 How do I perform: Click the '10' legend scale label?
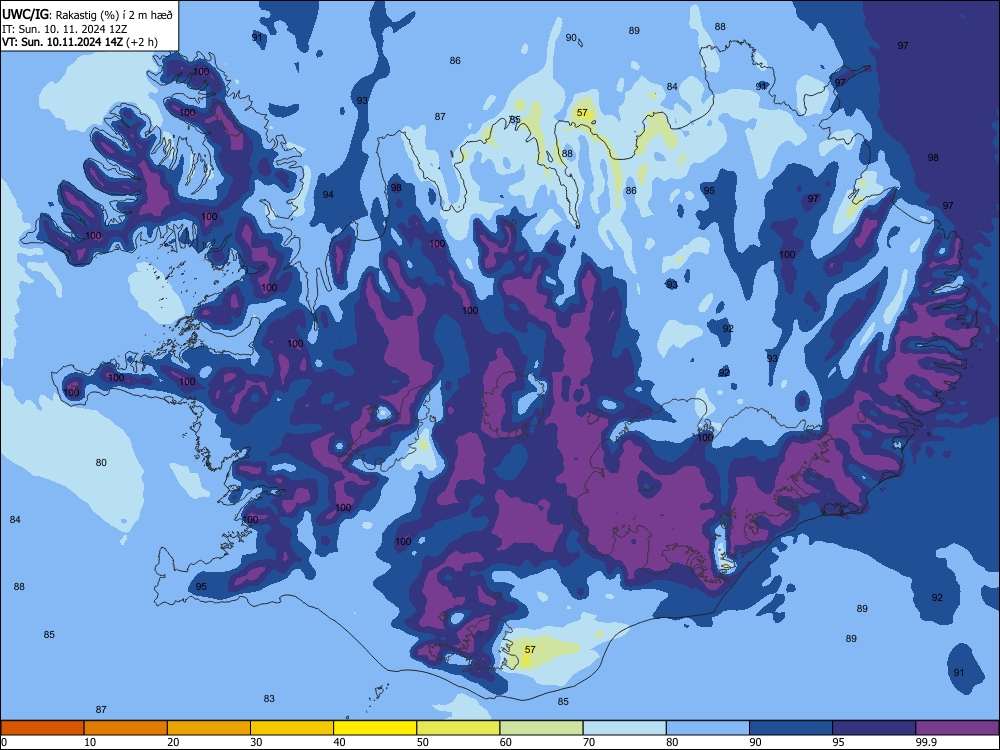click(90, 742)
